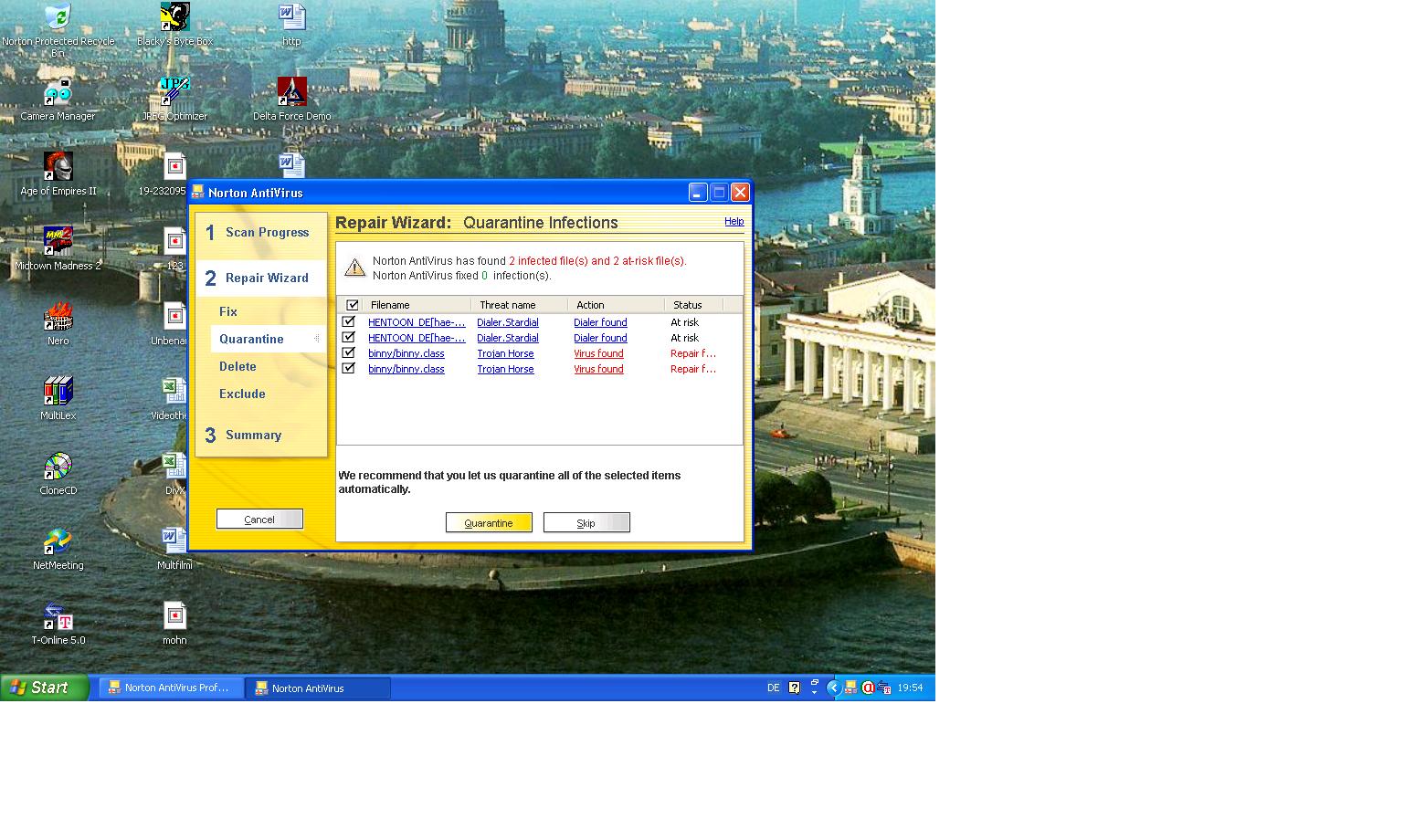Open the Fix sub-step
This screenshot has width=1425, height=840.
228,312
